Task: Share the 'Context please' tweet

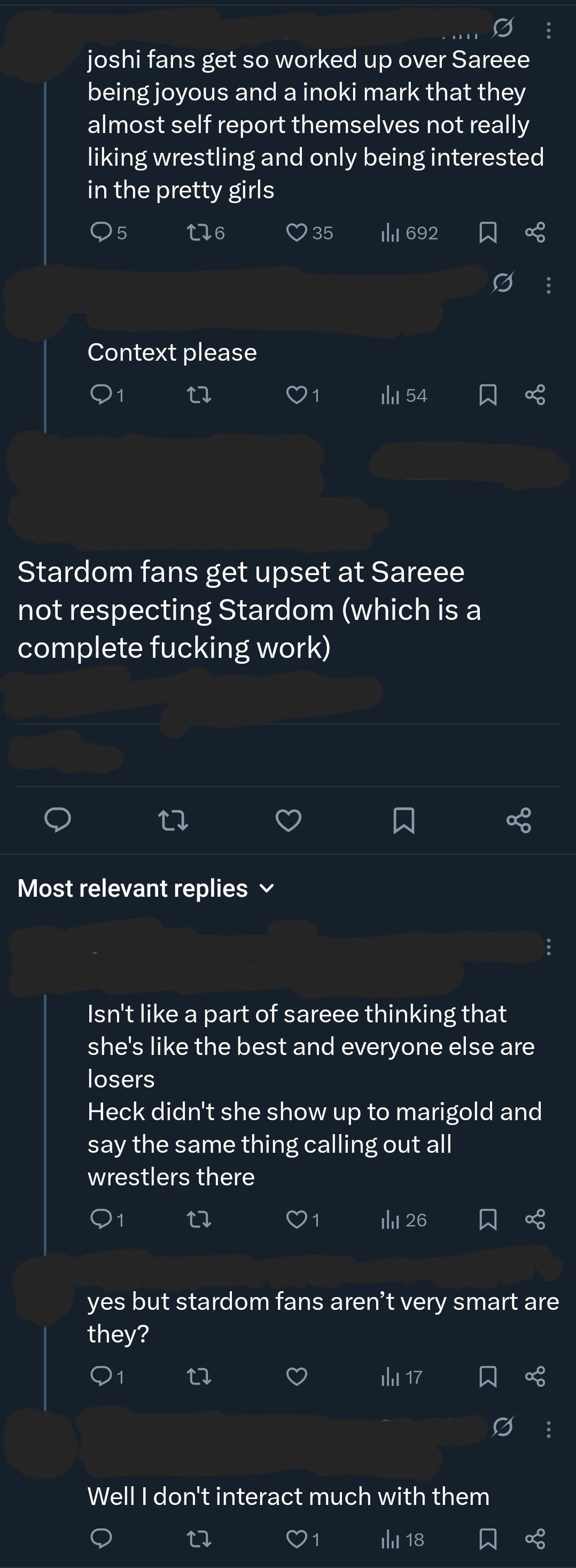Action: tap(535, 395)
